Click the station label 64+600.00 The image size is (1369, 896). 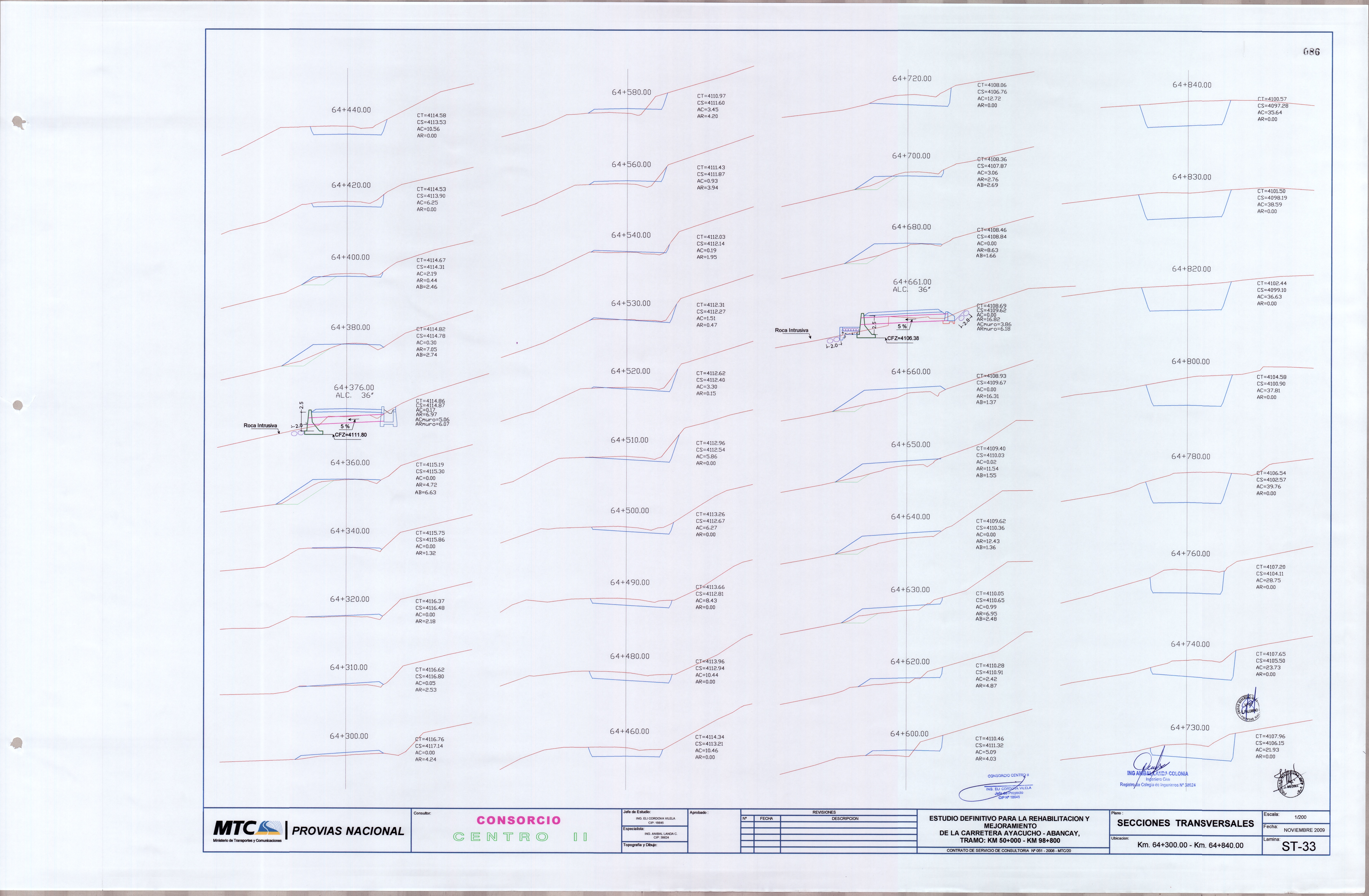coord(909,734)
